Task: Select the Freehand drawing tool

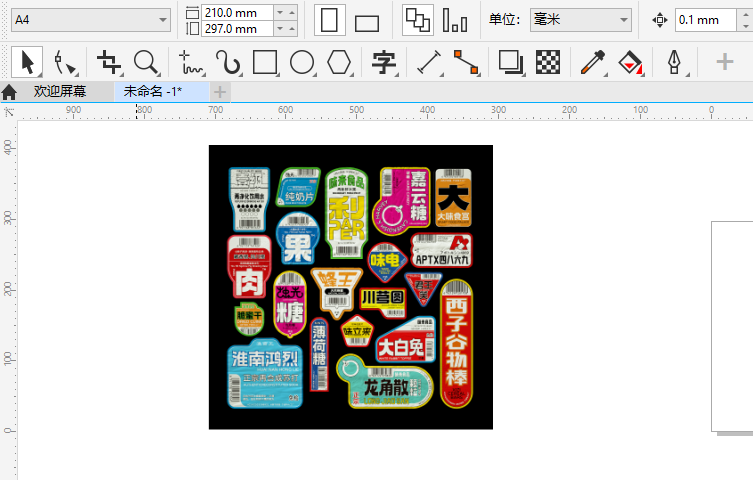Action: tap(191, 62)
